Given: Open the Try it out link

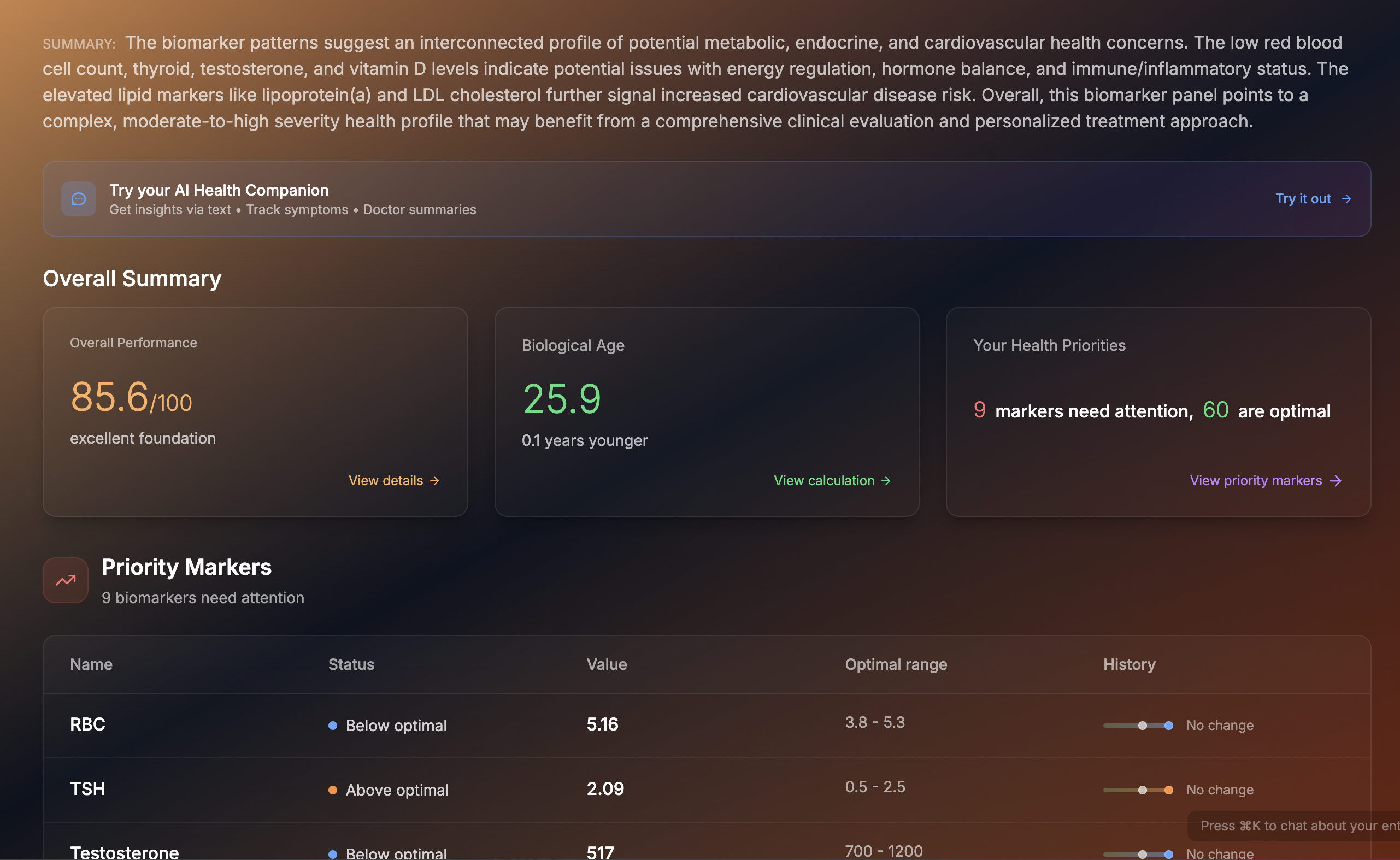Looking at the screenshot, I should pyautogui.click(x=1303, y=198).
